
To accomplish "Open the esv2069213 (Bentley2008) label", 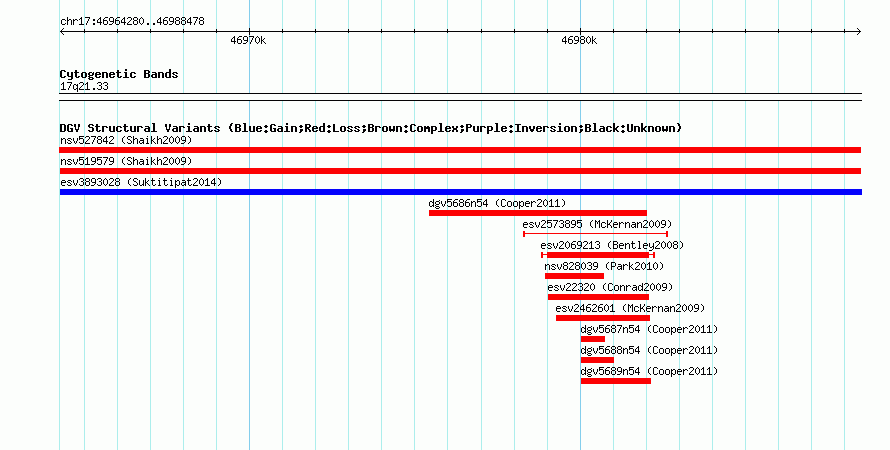I will pyautogui.click(x=612, y=245).
